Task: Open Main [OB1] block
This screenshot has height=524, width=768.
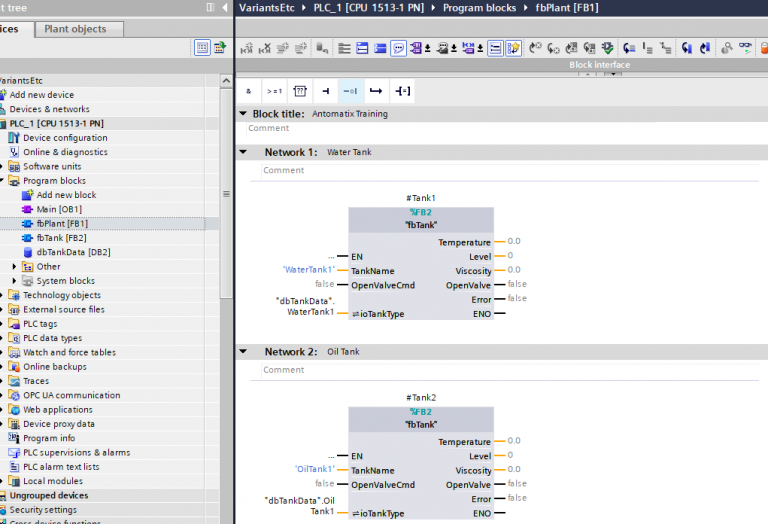Action: 60,210
